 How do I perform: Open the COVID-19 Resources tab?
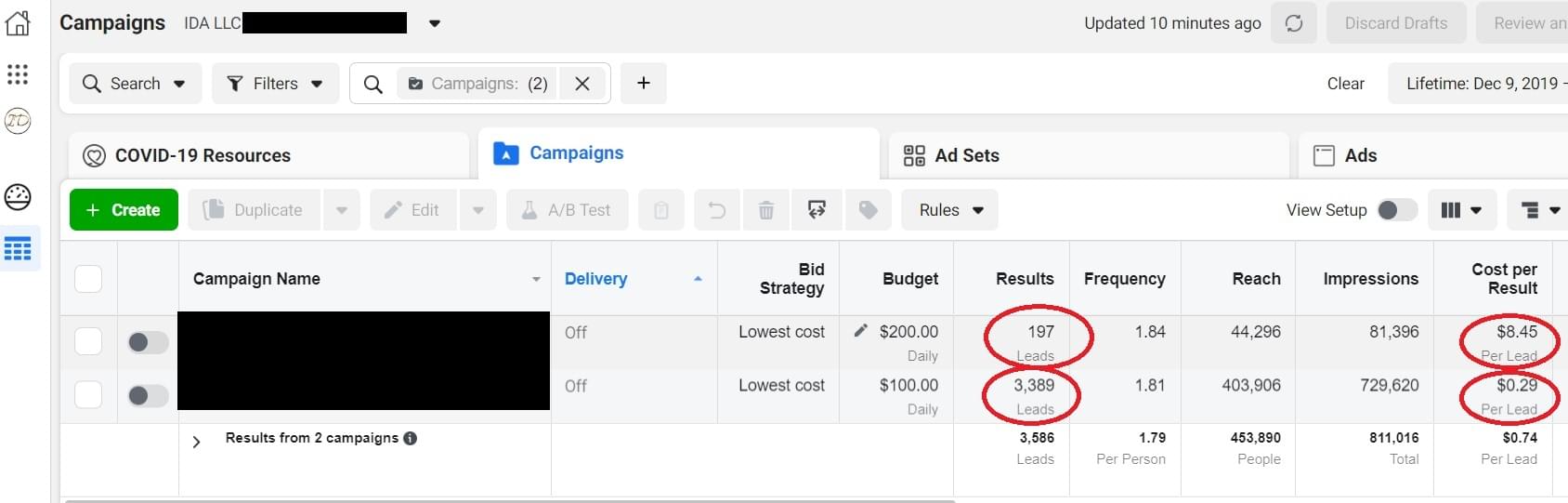click(202, 155)
